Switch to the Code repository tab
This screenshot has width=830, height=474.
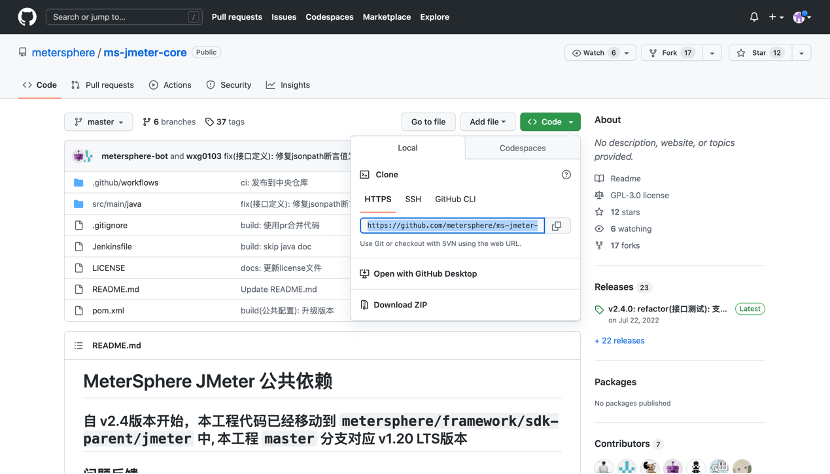(x=40, y=85)
